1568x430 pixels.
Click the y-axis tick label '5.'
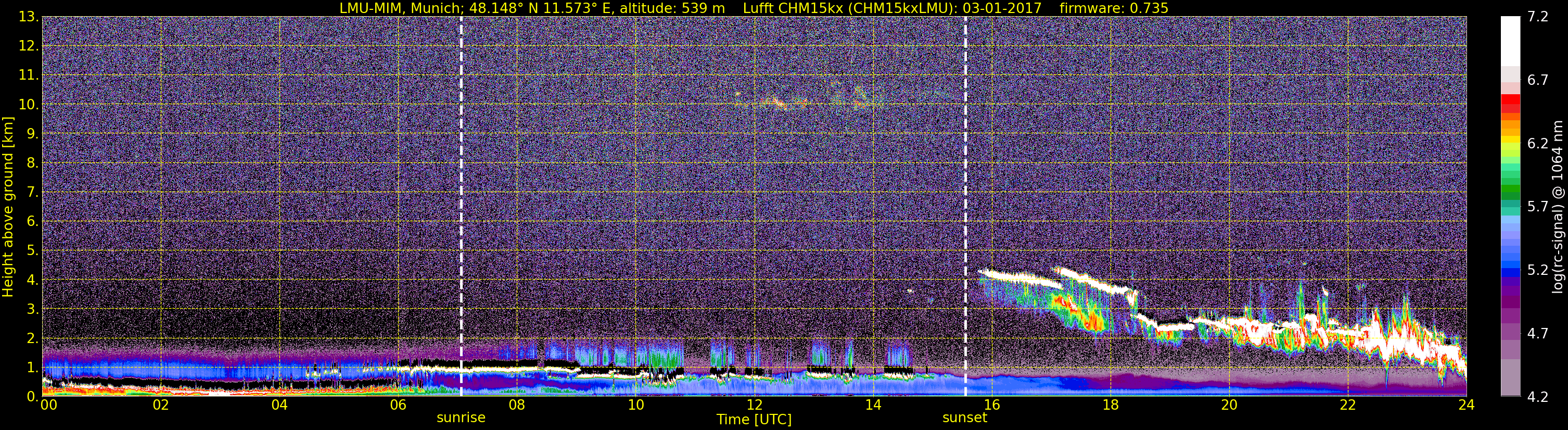[x=32, y=251]
